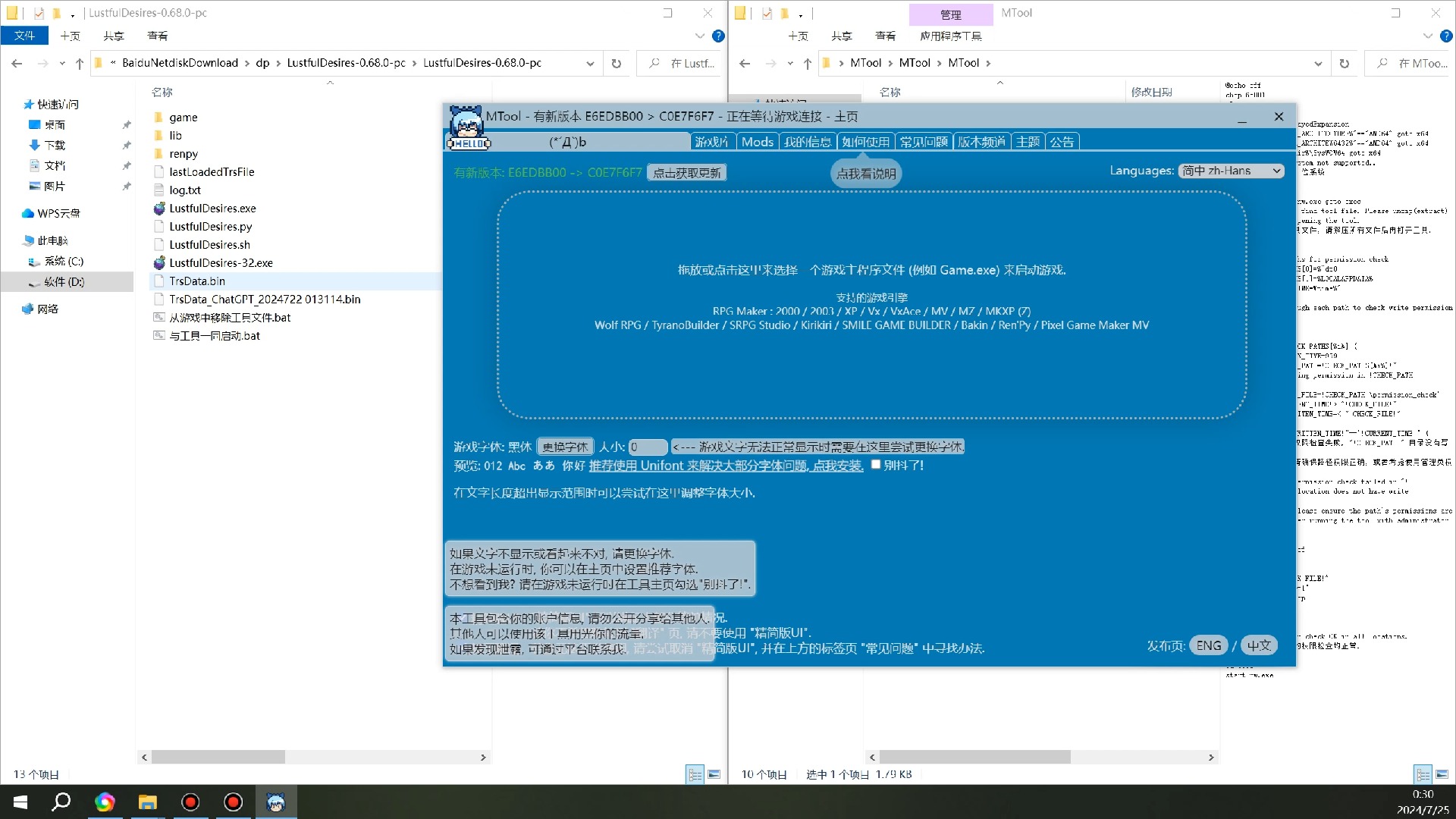This screenshot has width=1456, height=819.
Task: Go up one level in left Explorer
Action: pos(79,64)
